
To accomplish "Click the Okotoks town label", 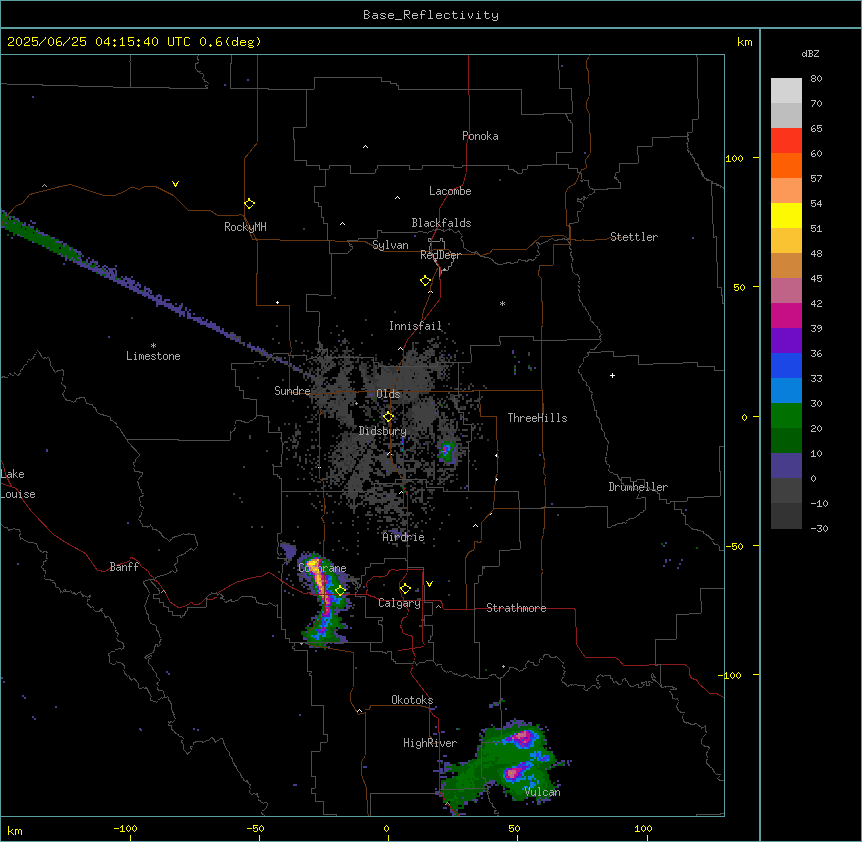I will (x=412, y=700).
